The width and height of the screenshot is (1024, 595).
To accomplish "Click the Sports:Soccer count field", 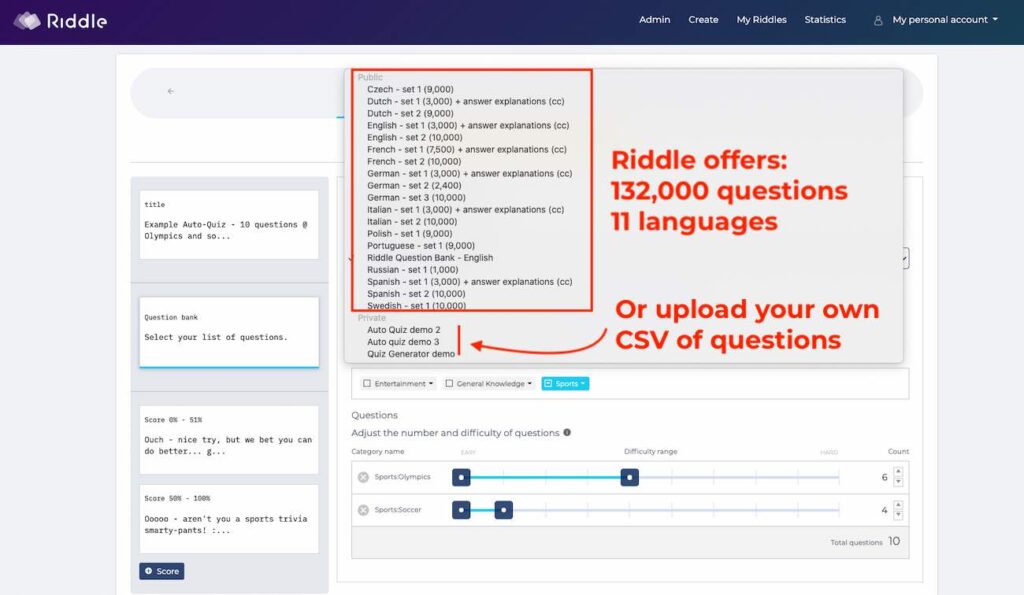I will [882, 510].
